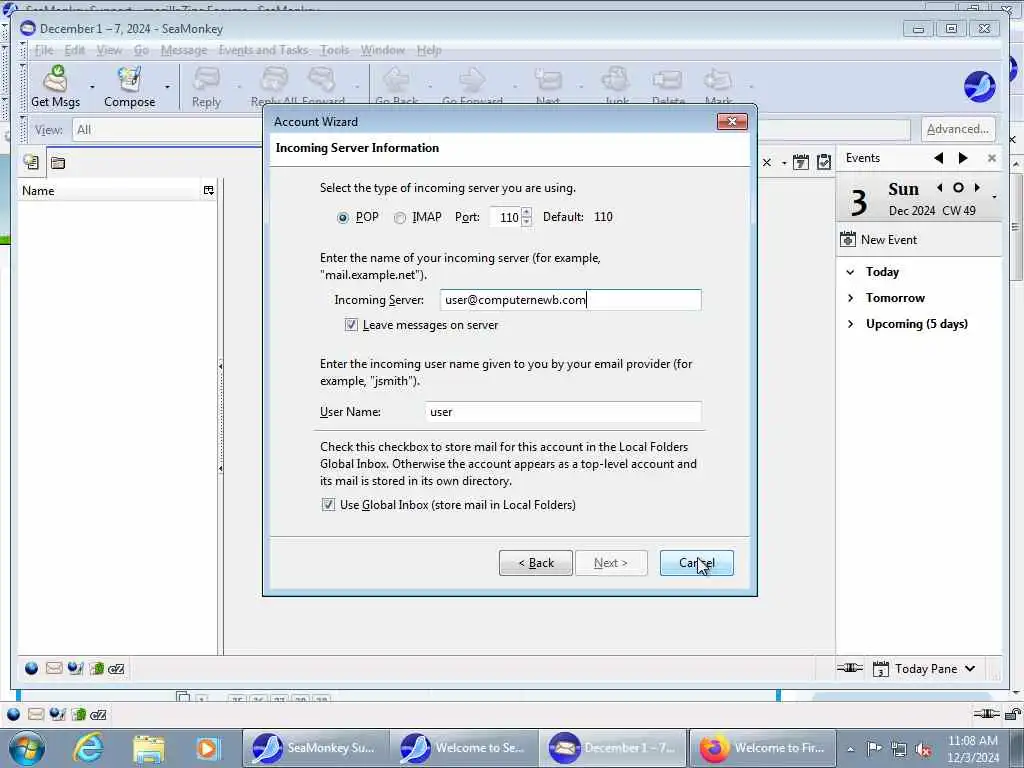Open Compose dropdown arrow
The height and width of the screenshot is (768, 1024).
coord(167,87)
